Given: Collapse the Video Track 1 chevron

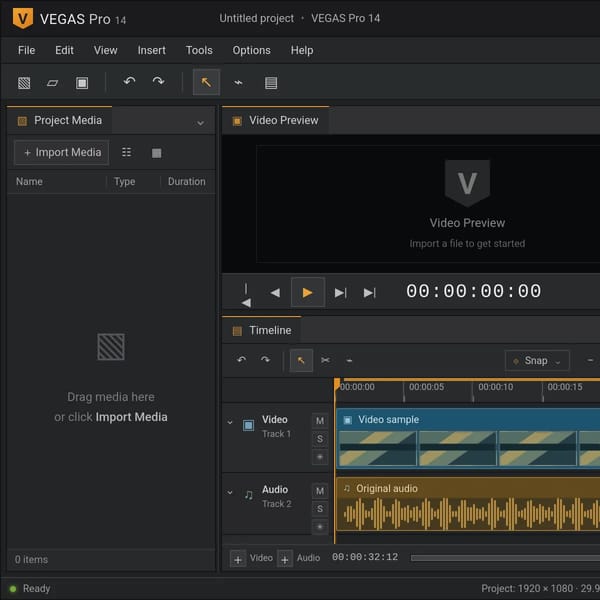Looking at the screenshot, I should [x=230, y=422].
